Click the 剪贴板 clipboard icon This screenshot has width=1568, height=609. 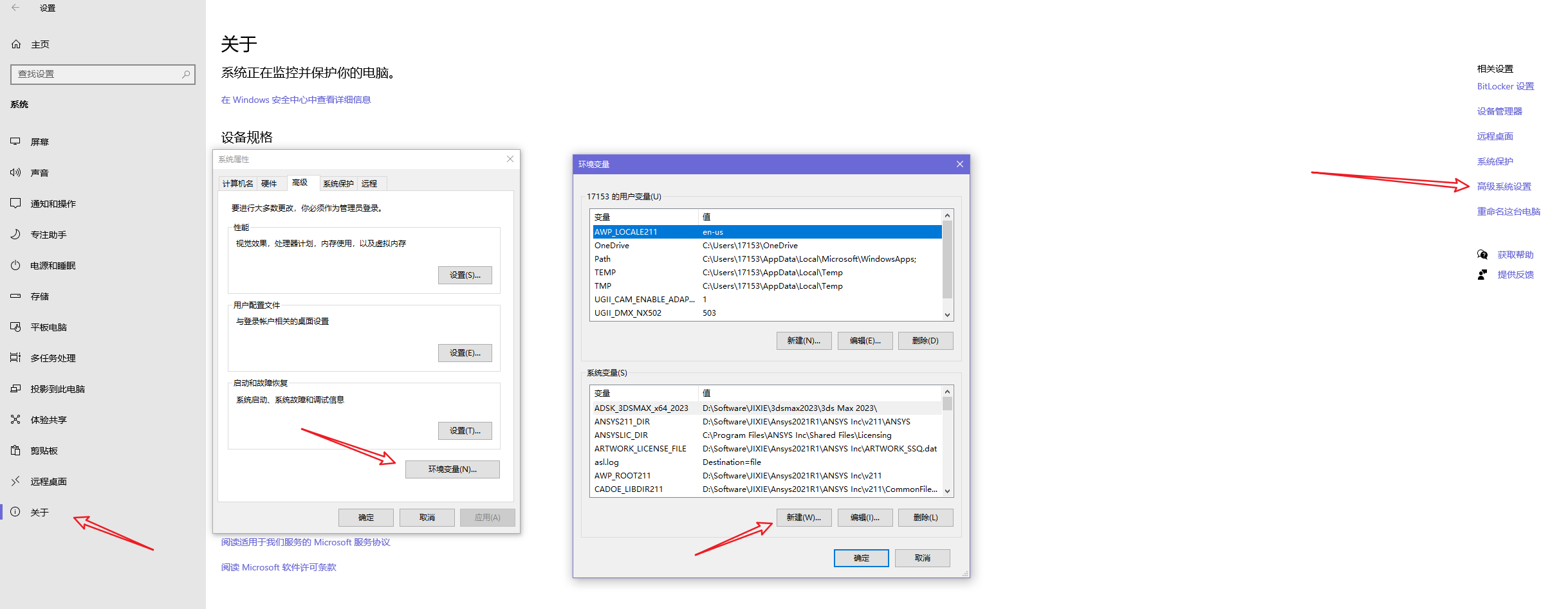15,450
